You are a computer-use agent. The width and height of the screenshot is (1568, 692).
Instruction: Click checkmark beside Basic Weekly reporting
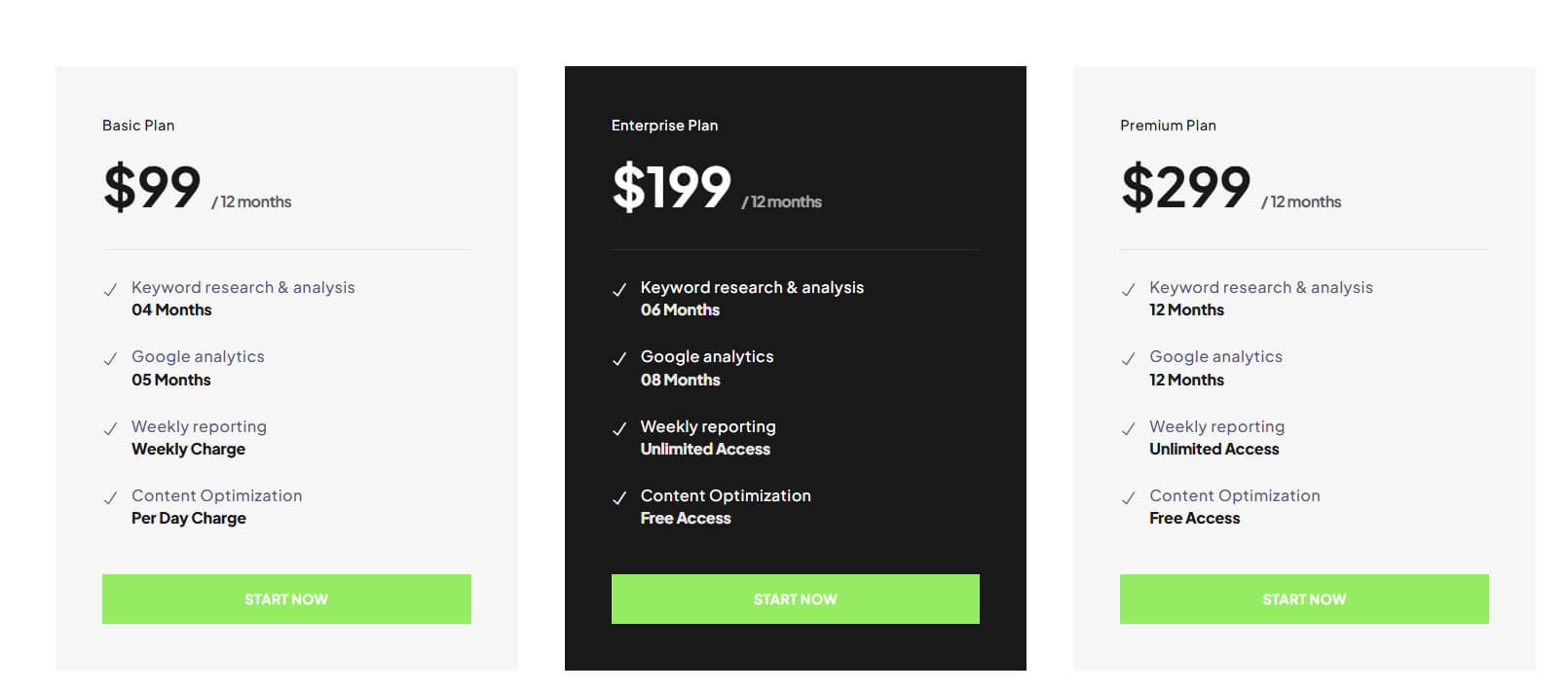click(110, 429)
